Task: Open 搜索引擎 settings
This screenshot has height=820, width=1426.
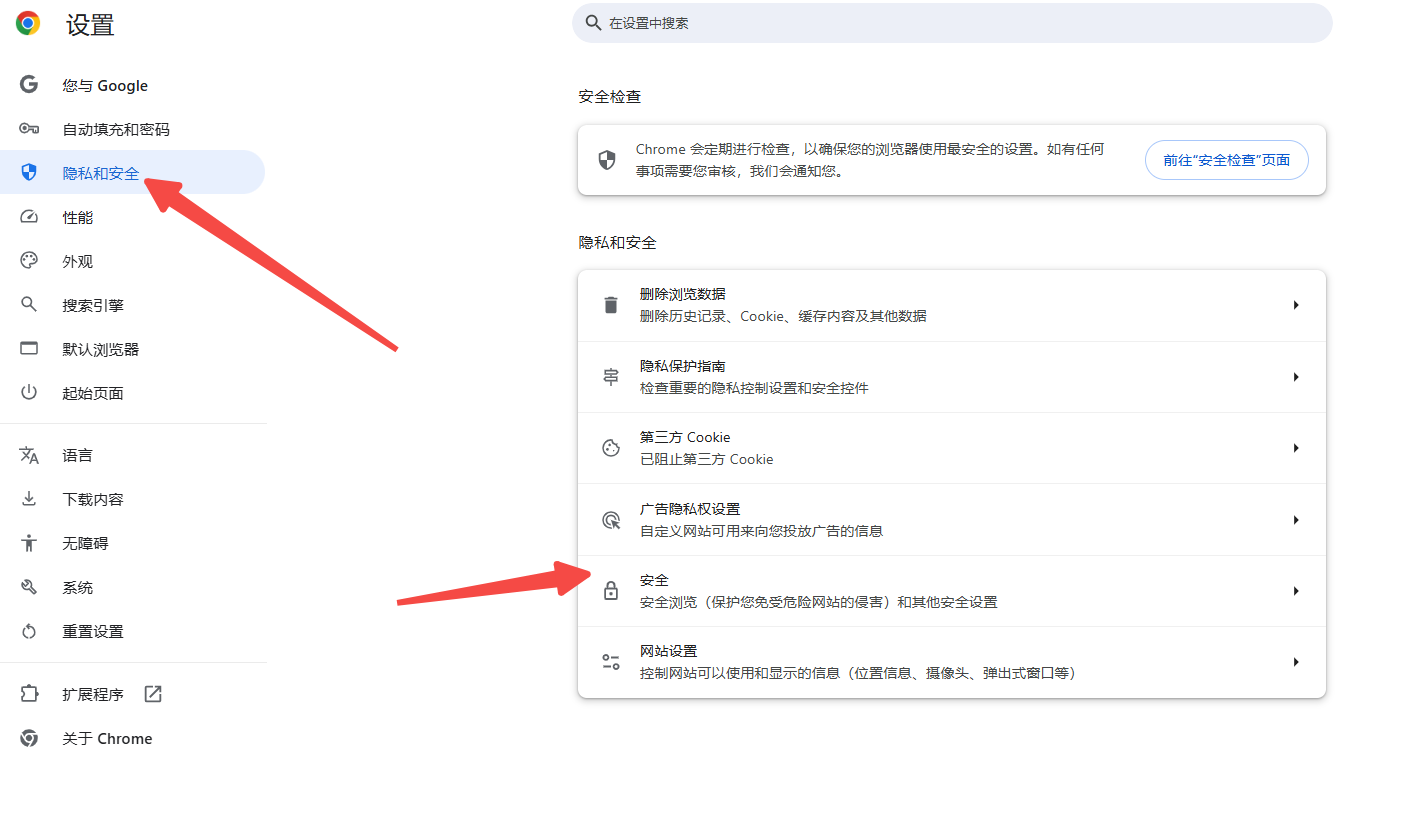Action: 132,305
